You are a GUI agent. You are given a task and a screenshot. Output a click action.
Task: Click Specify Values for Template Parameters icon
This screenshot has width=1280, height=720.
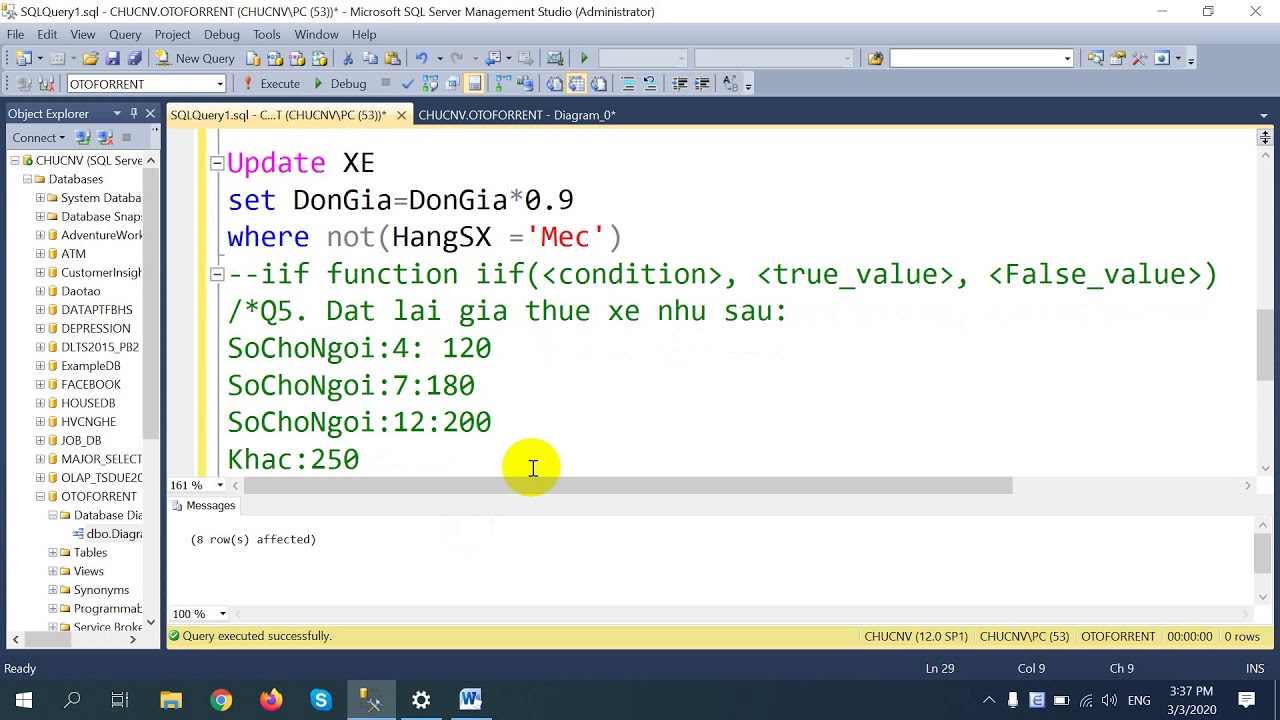click(730, 84)
